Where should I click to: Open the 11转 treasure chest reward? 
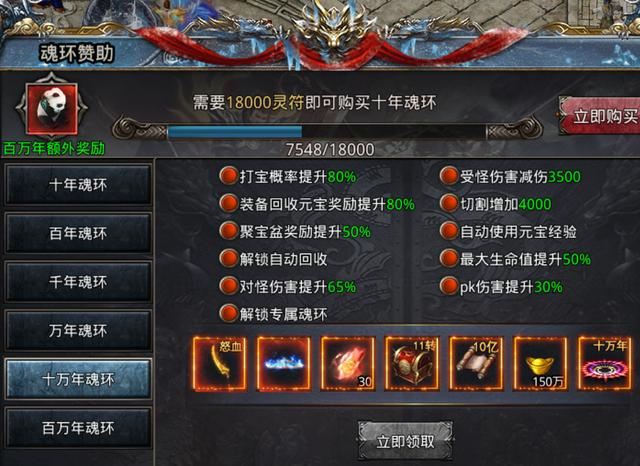(x=412, y=364)
